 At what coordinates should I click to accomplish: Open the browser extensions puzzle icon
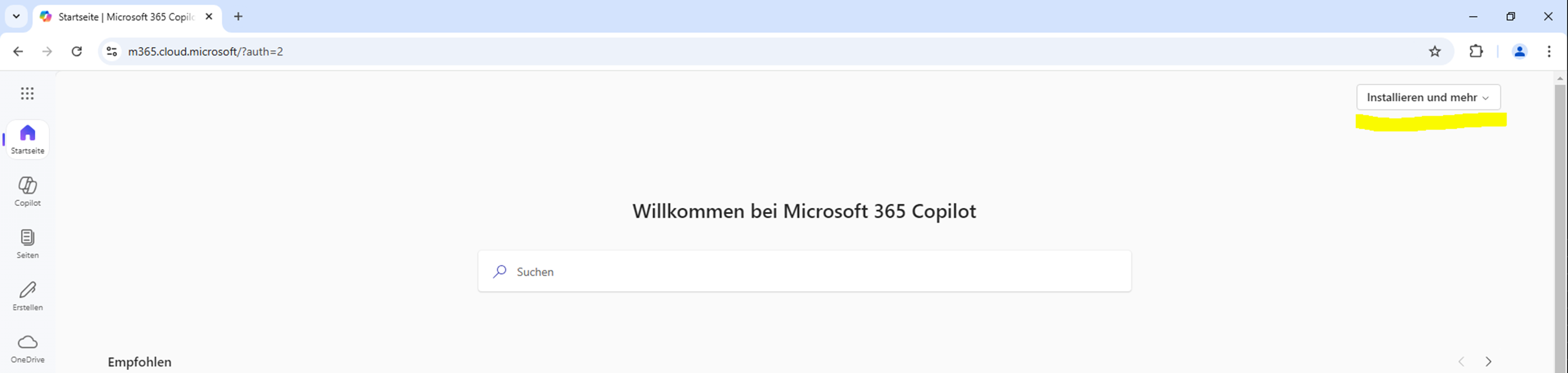point(1476,51)
